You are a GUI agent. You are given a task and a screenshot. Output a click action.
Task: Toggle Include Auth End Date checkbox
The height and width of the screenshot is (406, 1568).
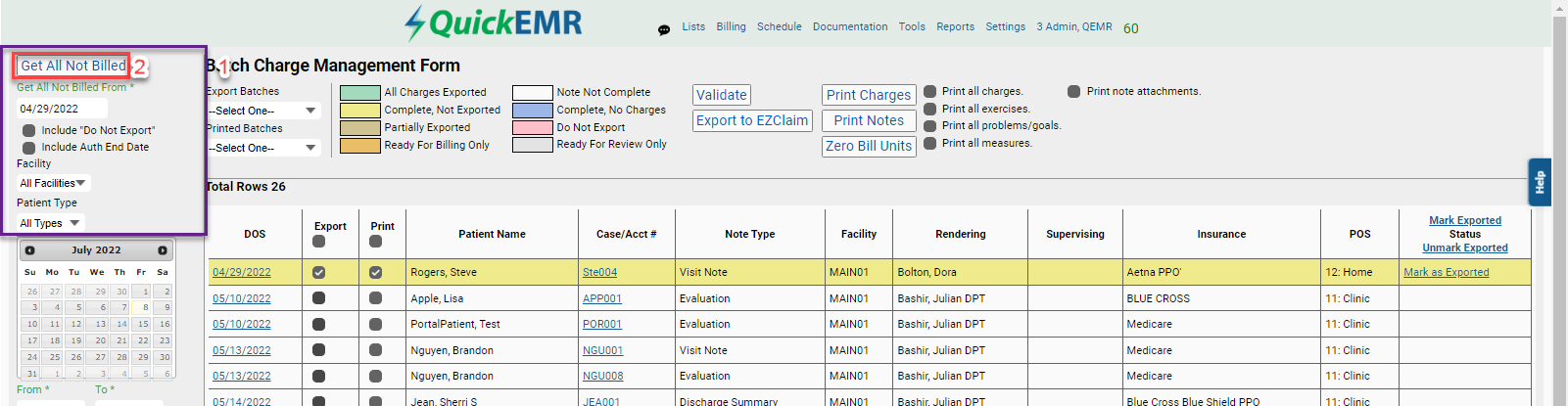click(x=29, y=148)
